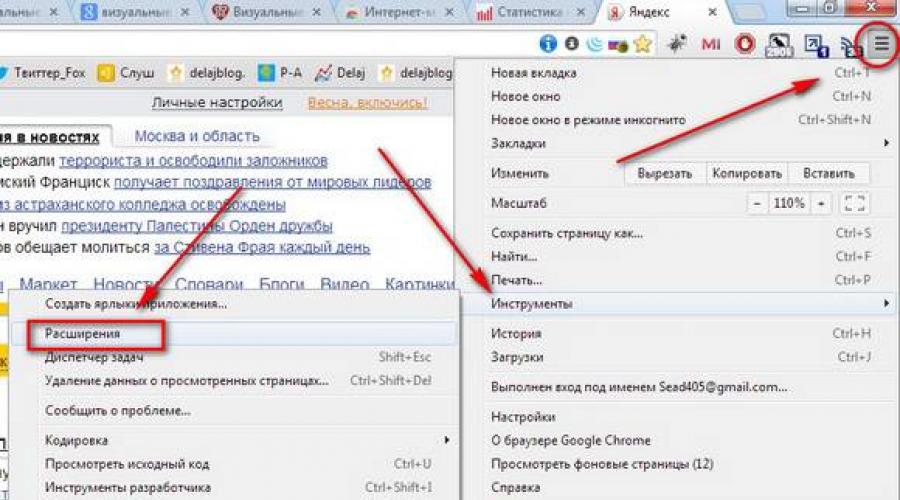Click the red stop-hand adblock icon
This screenshot has width=900, height=500.
point(745,44)
